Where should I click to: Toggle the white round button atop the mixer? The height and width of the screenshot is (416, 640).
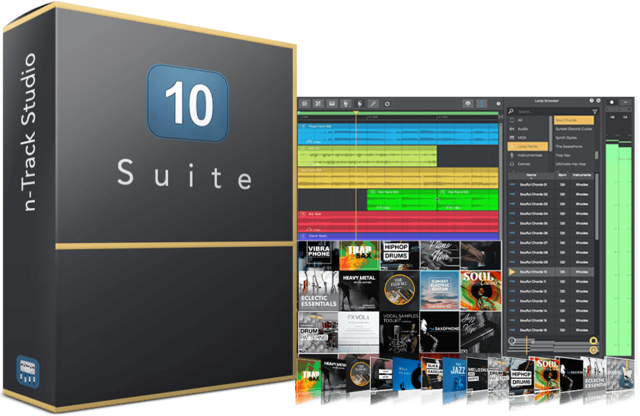coord(611,102)
